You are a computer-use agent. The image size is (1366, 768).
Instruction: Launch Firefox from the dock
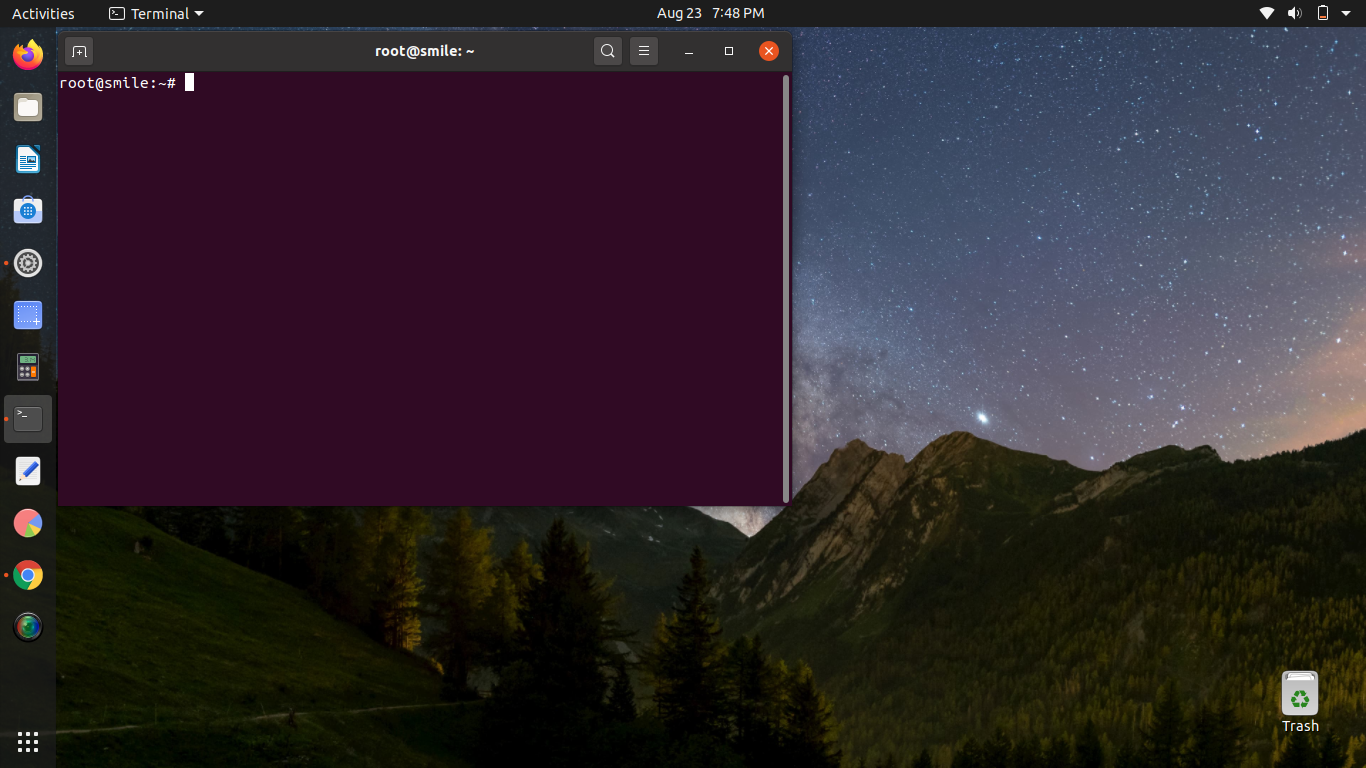[27, 54]
